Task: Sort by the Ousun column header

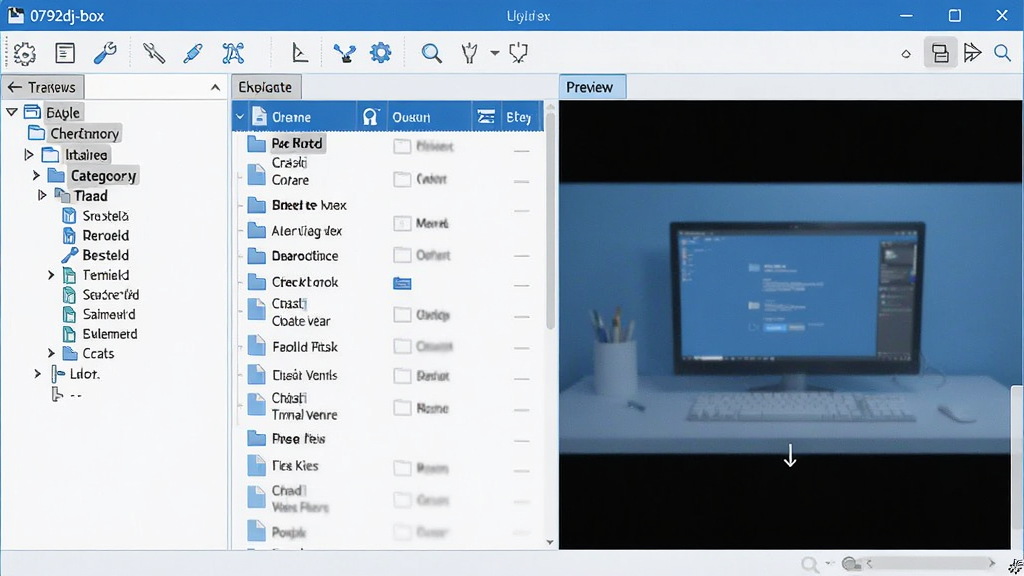Action: point(411,117)
